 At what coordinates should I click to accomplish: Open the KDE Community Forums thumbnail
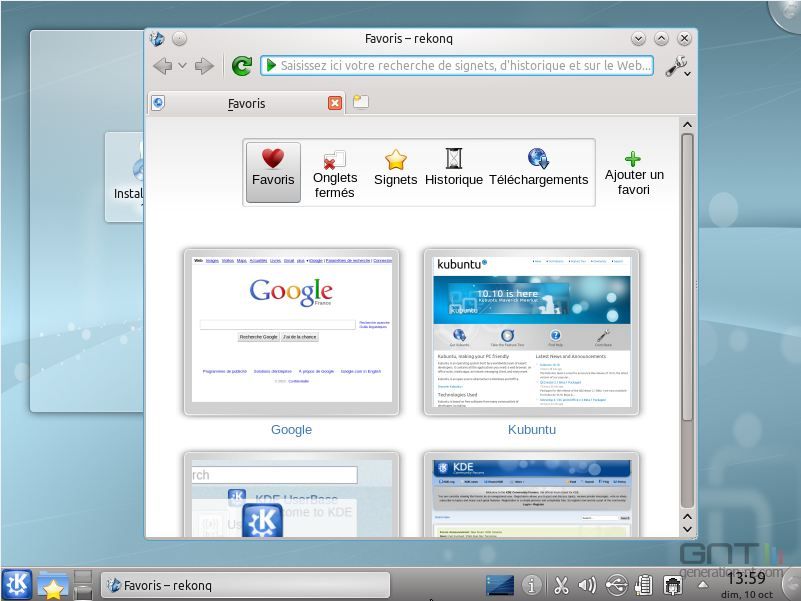click(x=531, y=495)
